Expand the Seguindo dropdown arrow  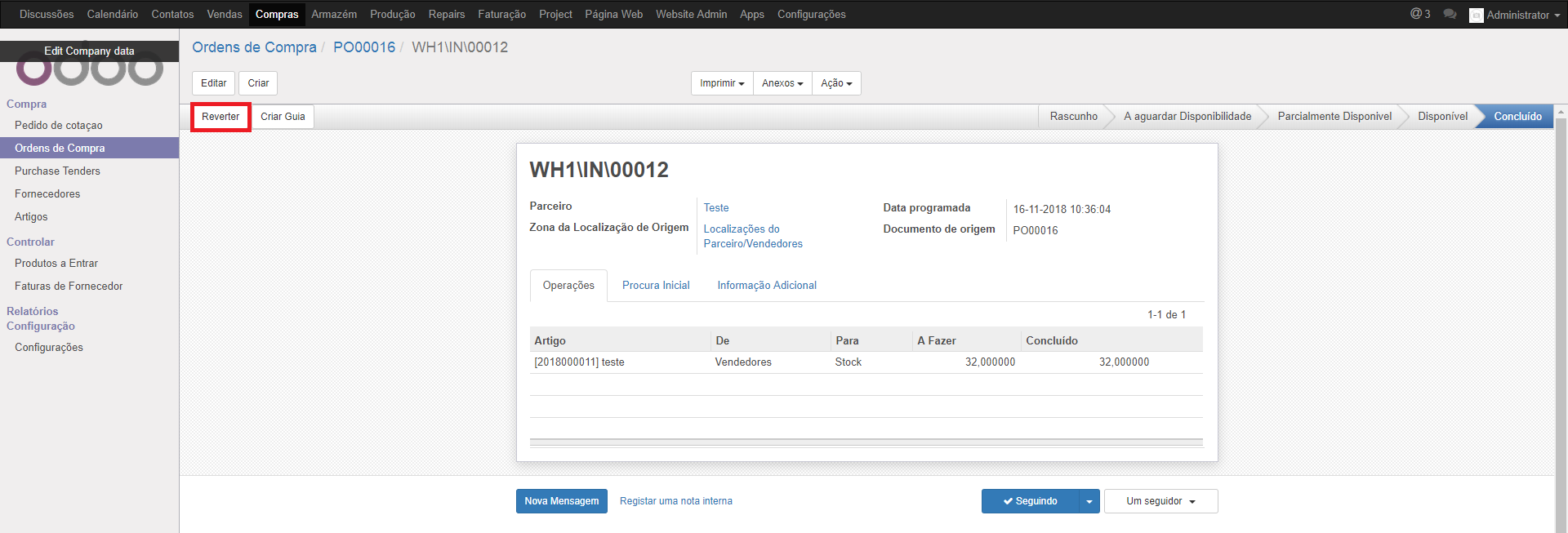[x=1089, y=501]
